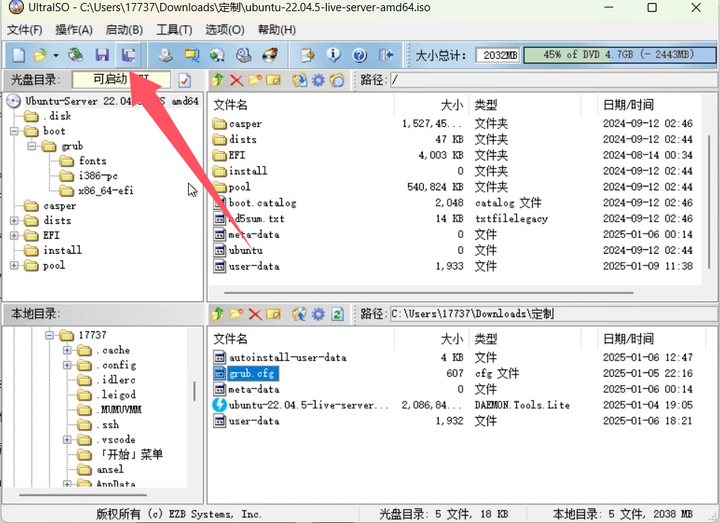Open the 帮助(H) menu
Viewport: 720px width, 523px height.
coord(276,30)
